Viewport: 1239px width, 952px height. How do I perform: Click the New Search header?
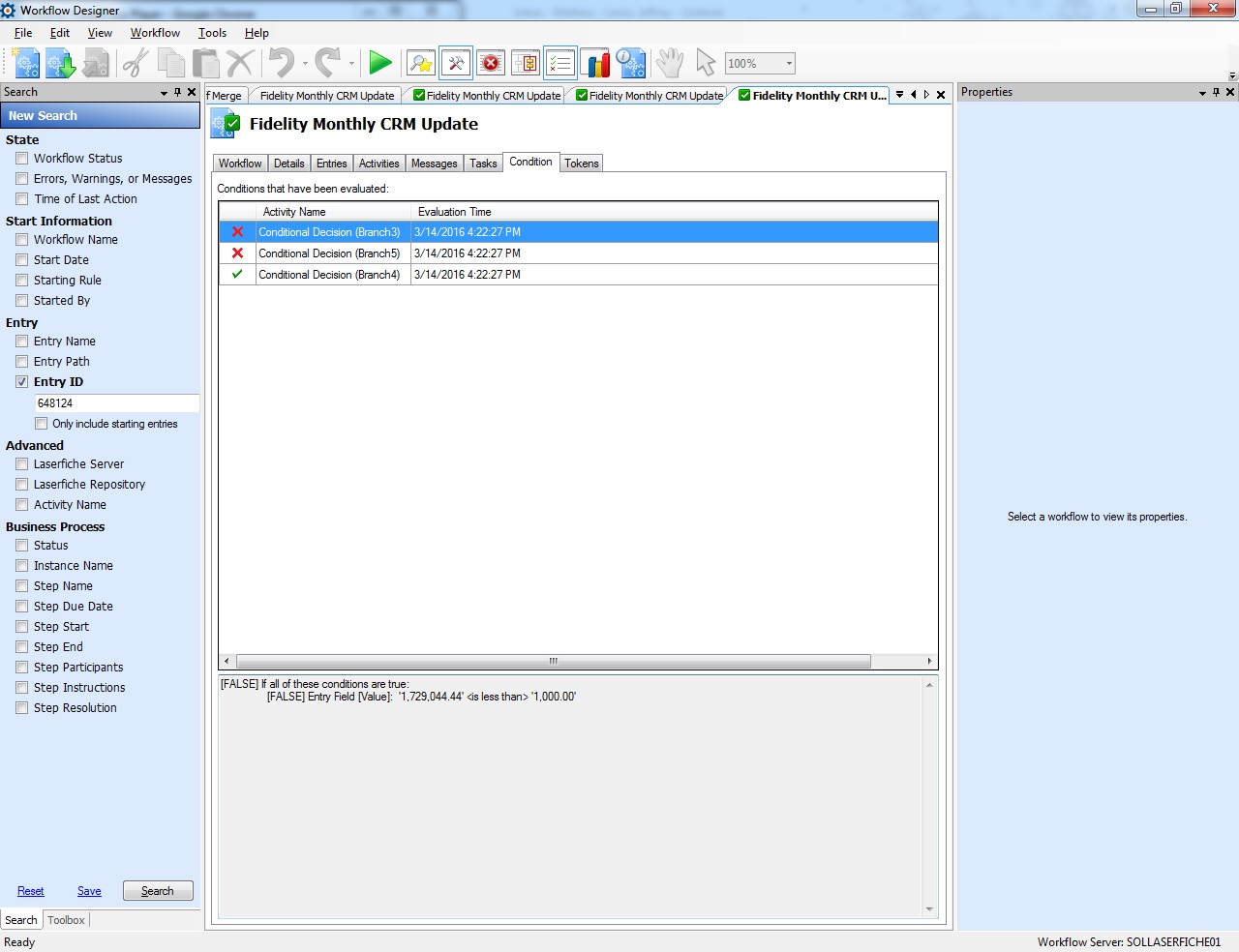(100, 115)
